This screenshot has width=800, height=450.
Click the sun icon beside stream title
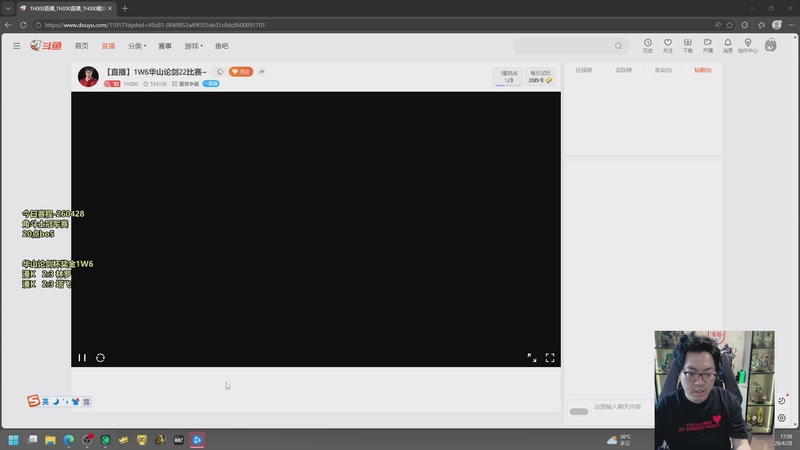[220, 72]
